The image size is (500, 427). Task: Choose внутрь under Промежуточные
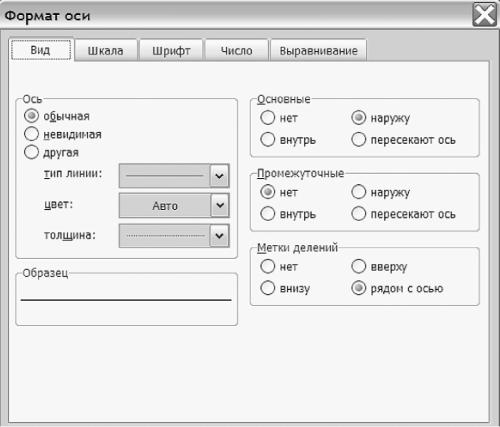[x=268, y=214]
